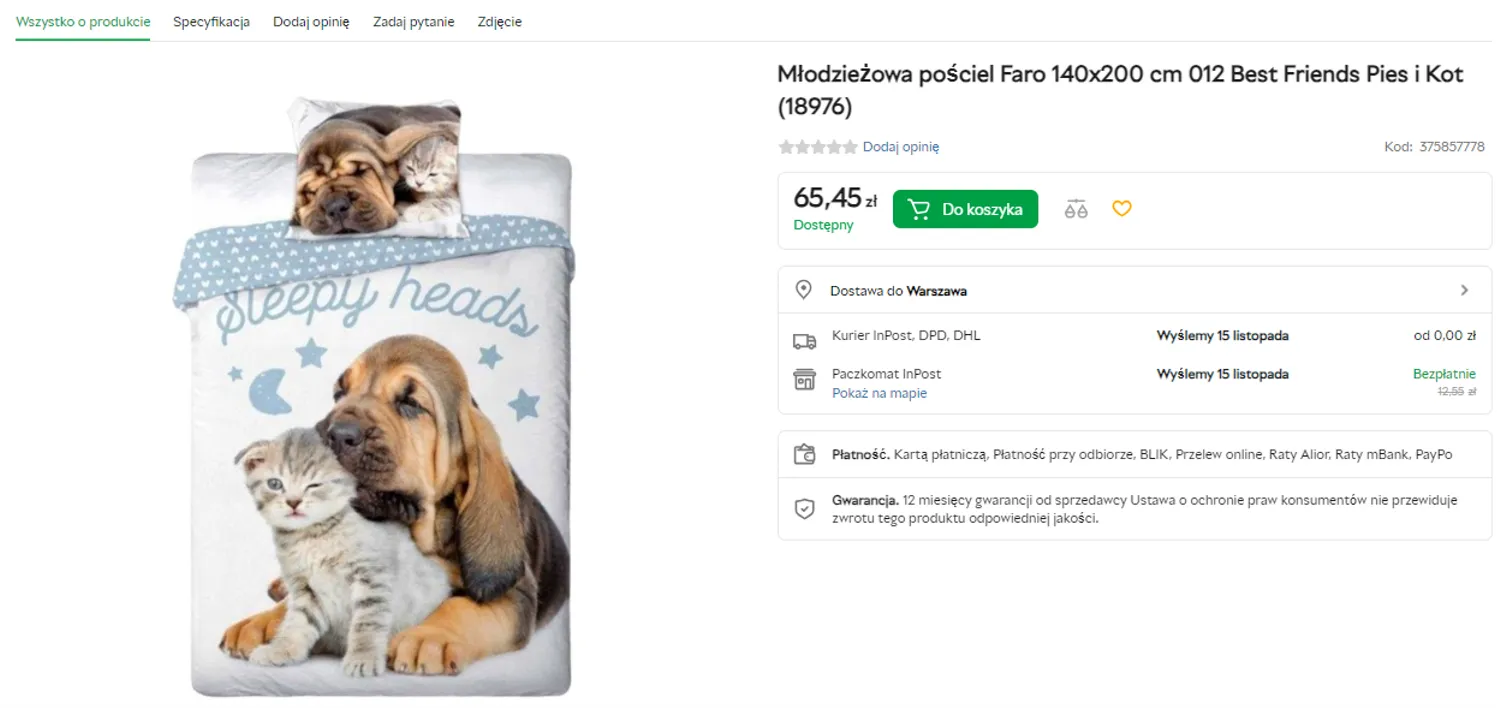The width and height of the screenshot is (1500, 708).
Task: Open the Specyfikacja tab
Action: coord(211,22)
